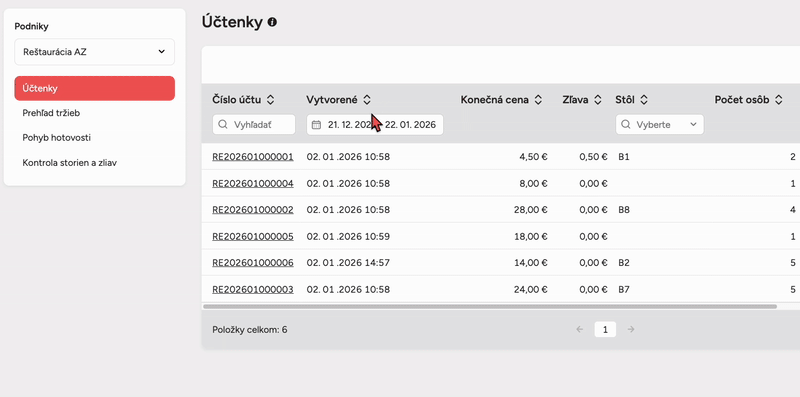Sort by Počet osôb column arrows
This screenshot has height=397, width=800.
tap(778, 100)
